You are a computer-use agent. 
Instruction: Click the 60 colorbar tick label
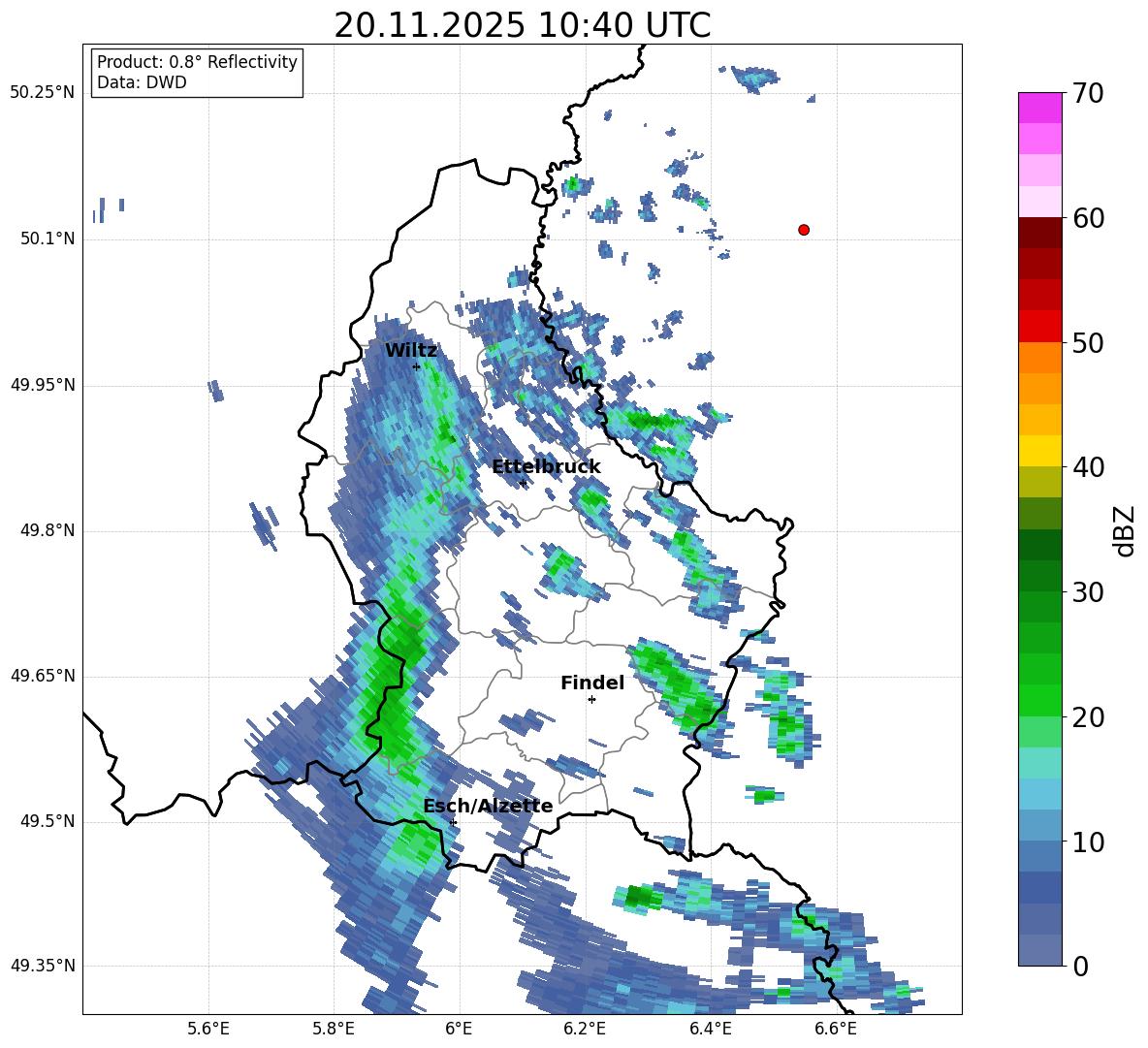pyautogui.click(x=1087, y=218)
